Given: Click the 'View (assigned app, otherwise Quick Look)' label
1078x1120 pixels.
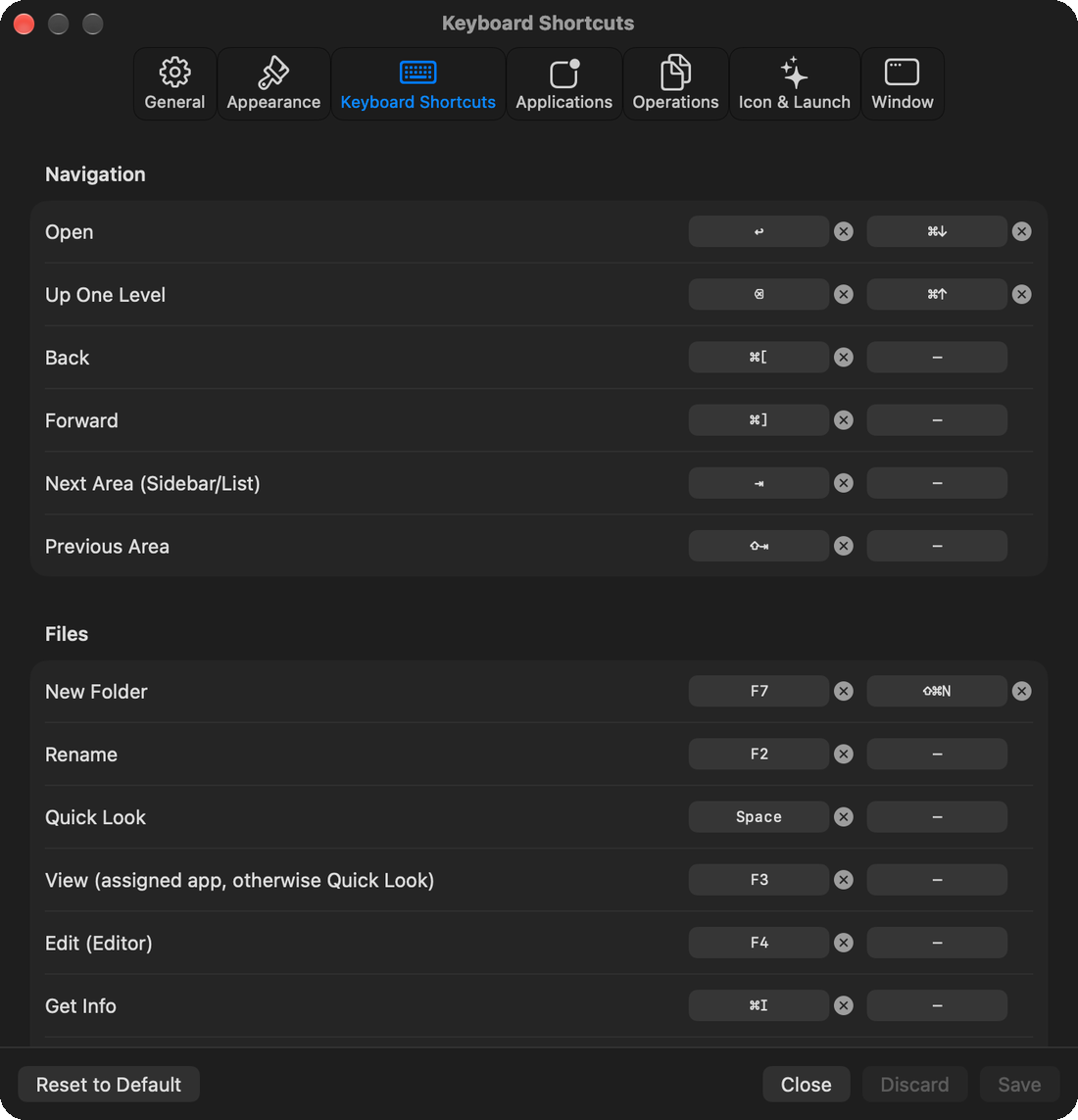Looking at the screenshot, I should pos(239,880).
